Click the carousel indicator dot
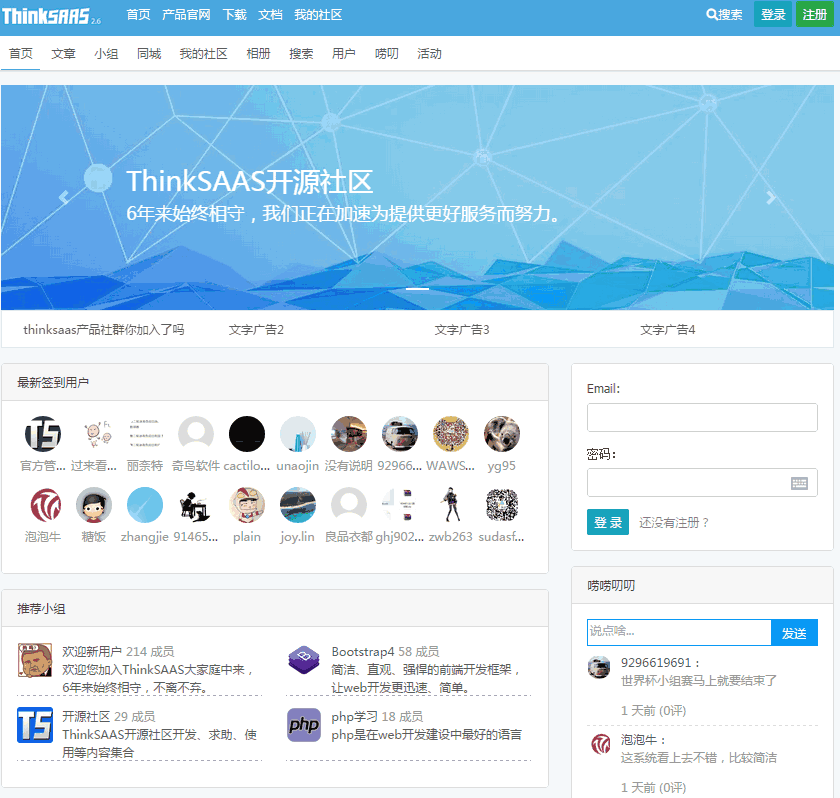The width and height of the screenshot is (840, 798). (x=418, y=288)
